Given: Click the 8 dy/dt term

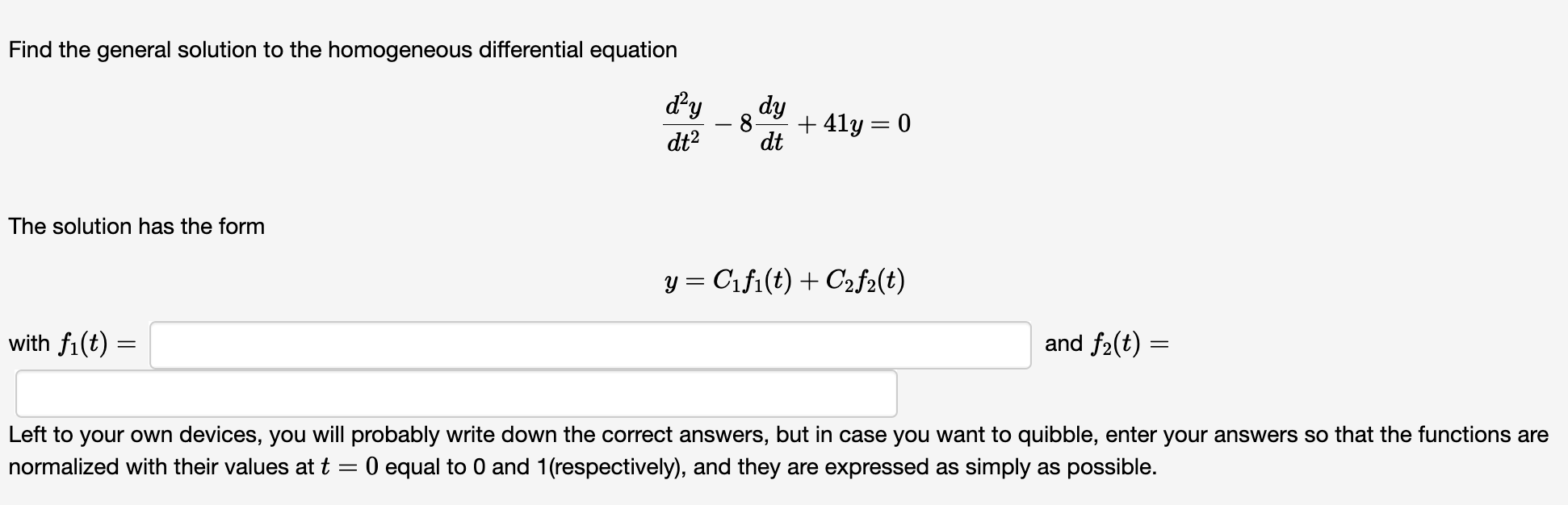Looking at the screenshot, I should click(760, 122).
